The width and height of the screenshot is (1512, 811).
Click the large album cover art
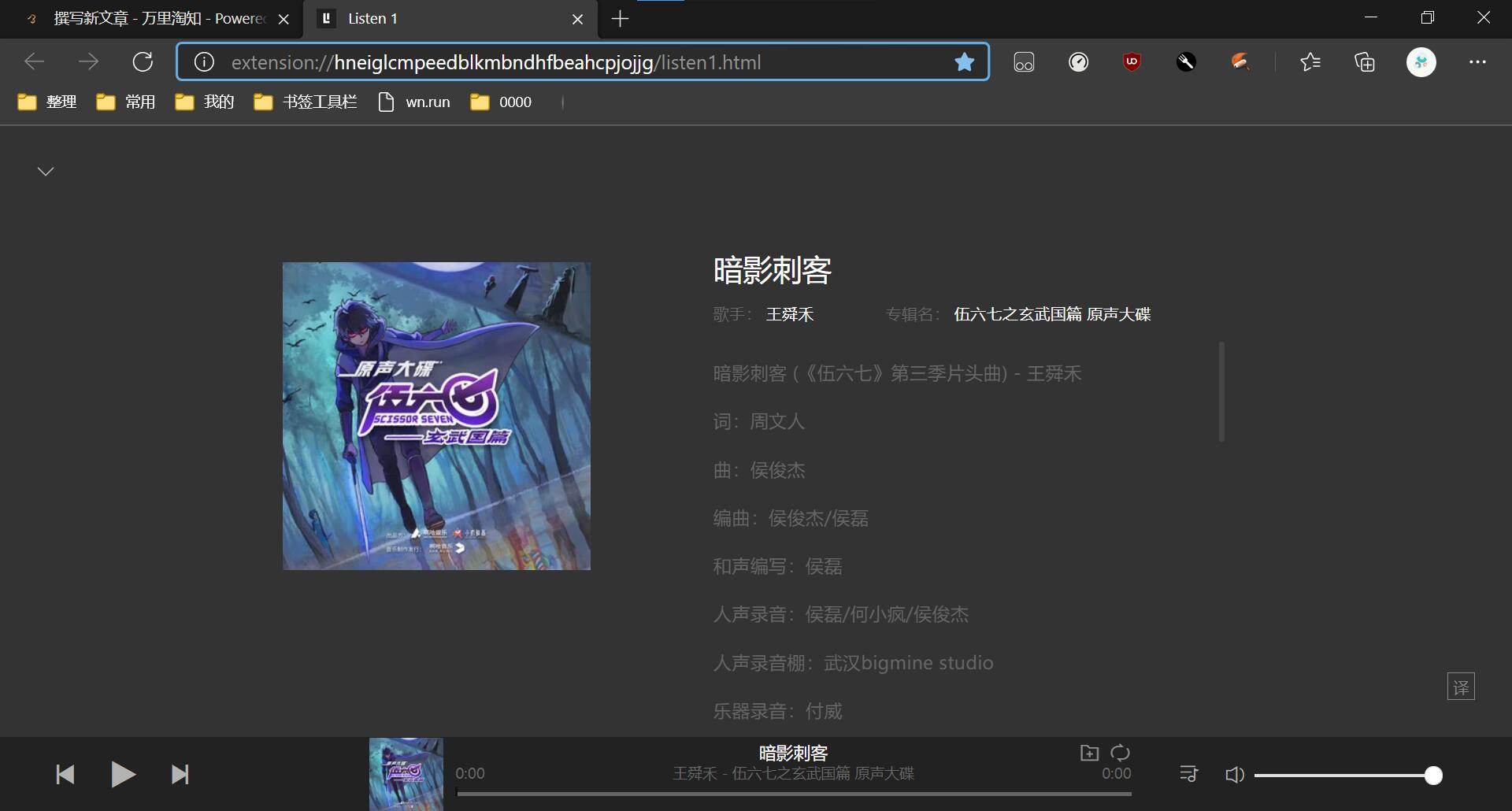[x=436, y=416]
